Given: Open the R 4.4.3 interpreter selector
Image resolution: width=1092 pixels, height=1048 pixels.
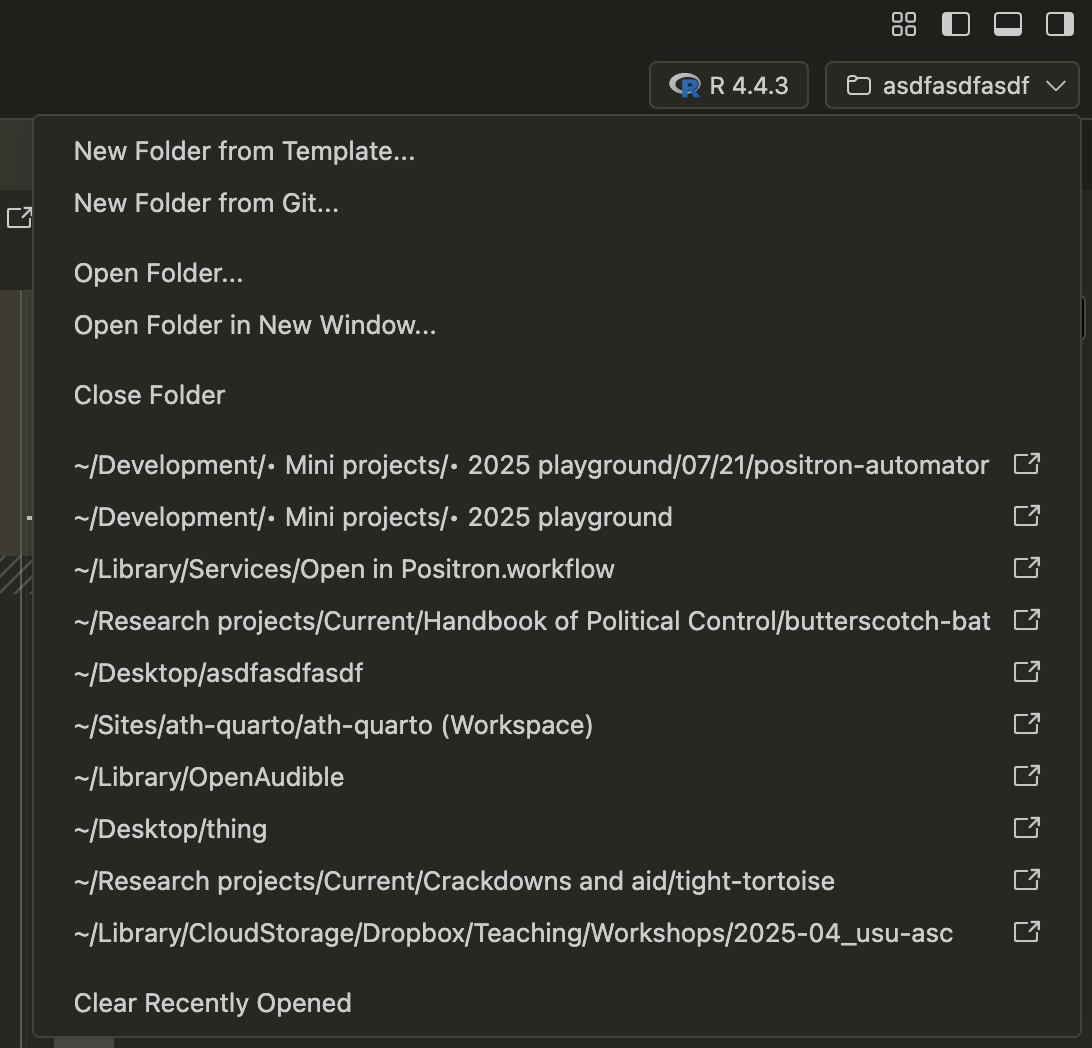Looking at the screenshot, I should point(728,85).
